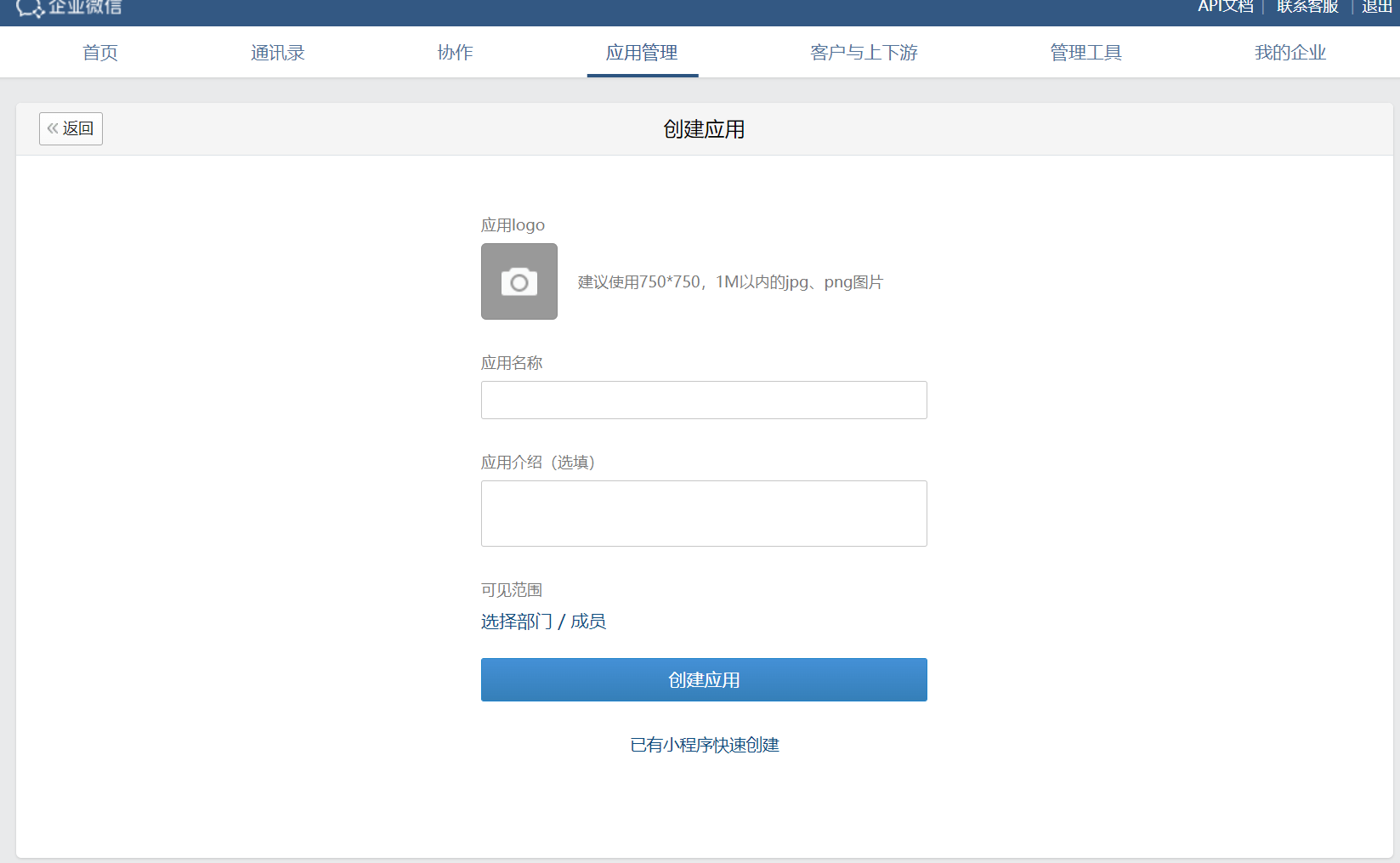
Task: Click 已有小程序快速创建 link
Action: 703,745
